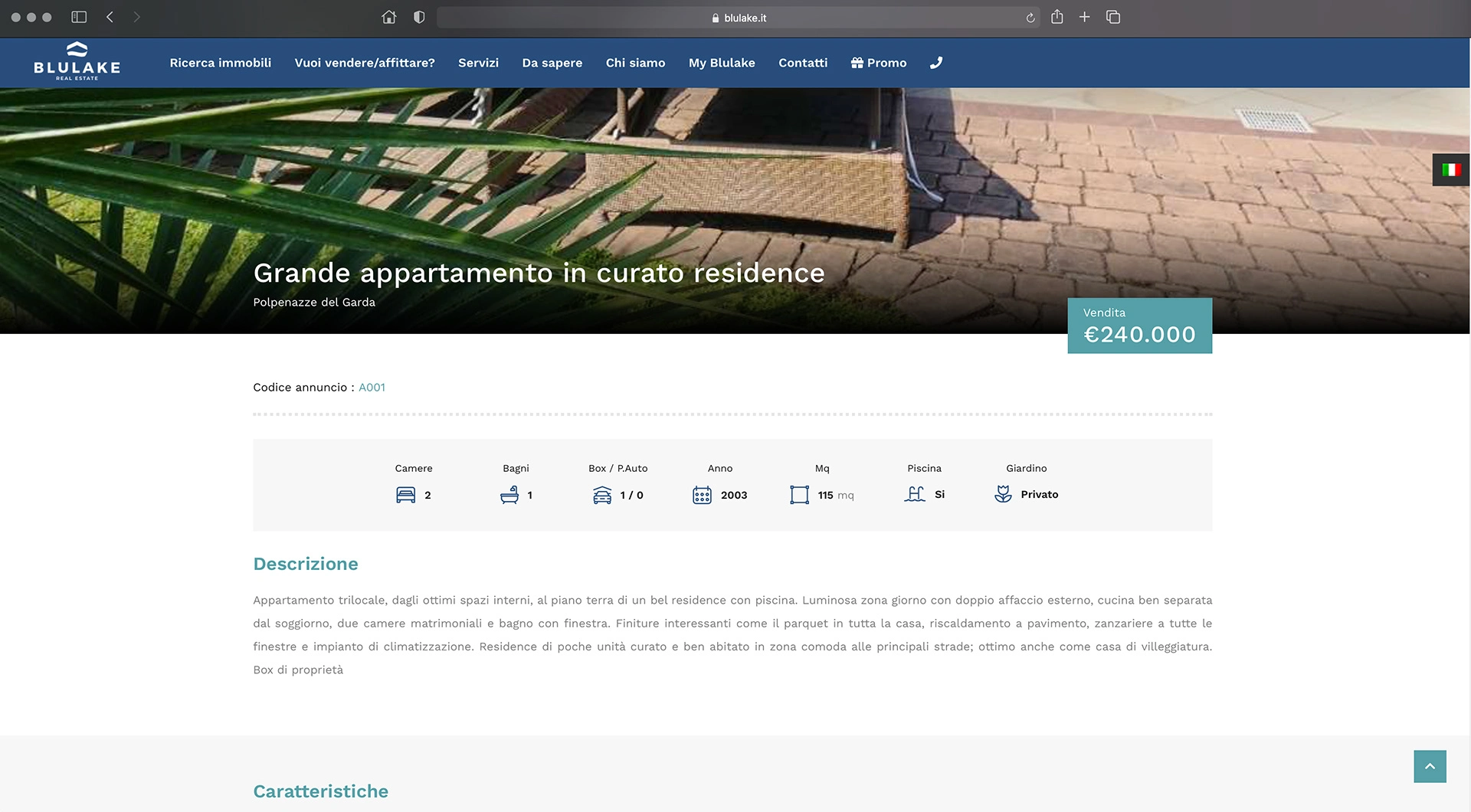This screenshot has width=1471, height=812.
Task: Click the bed icon under Camere
Action: [405, 495]
